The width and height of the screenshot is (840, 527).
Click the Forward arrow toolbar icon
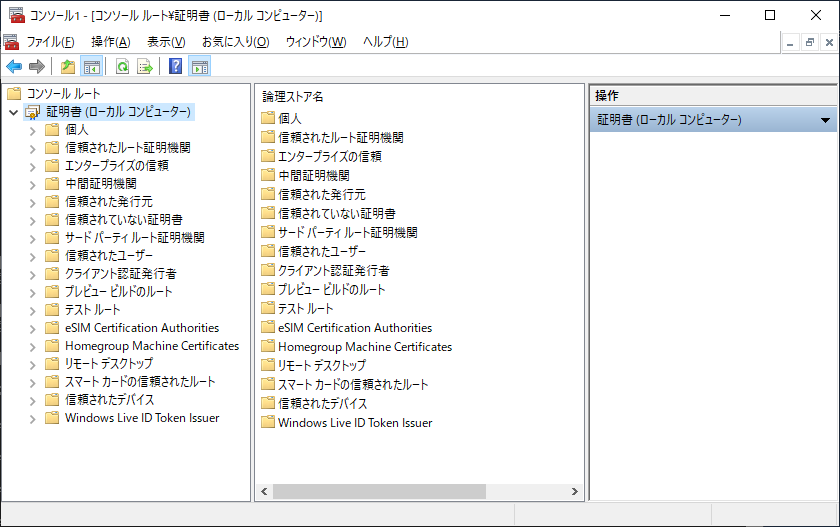pos(36,67)
